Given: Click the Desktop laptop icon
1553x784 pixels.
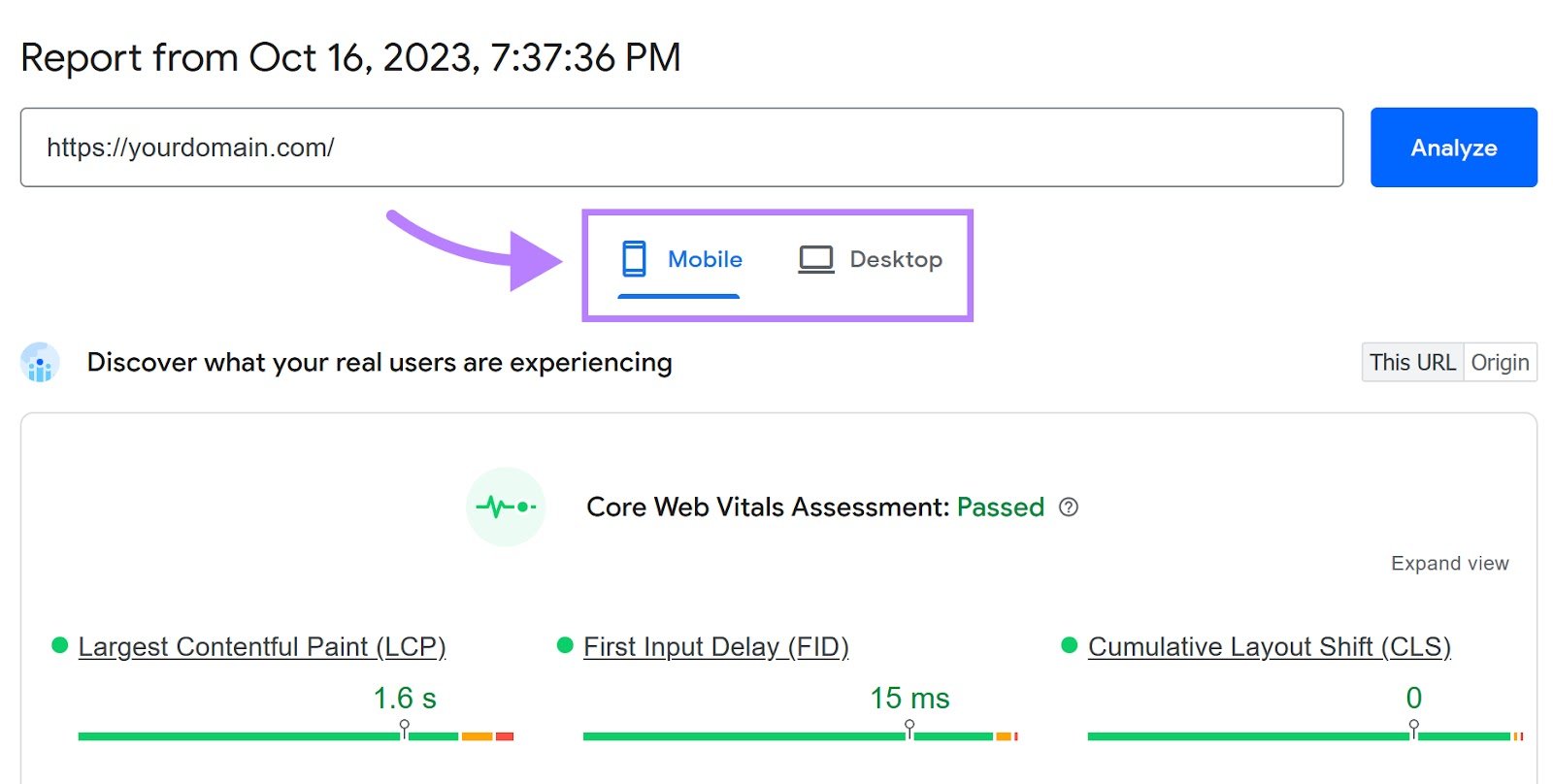Looking at the screenshot, I should click(816, 258).
